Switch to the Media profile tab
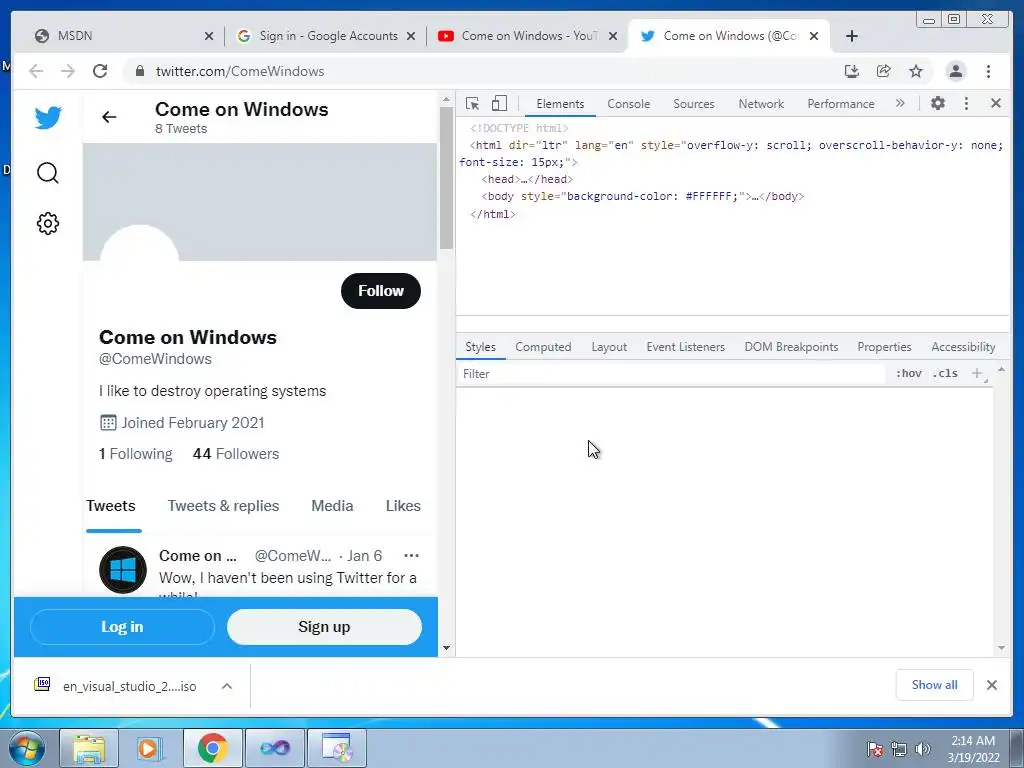The width and height of the screenshot is (1024, 768). [332, 506]
